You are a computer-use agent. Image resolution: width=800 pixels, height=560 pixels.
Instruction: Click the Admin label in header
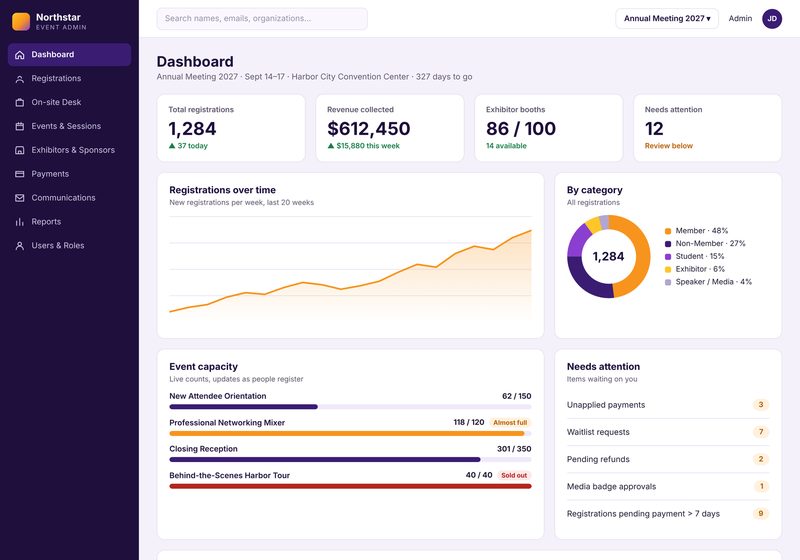740,18
